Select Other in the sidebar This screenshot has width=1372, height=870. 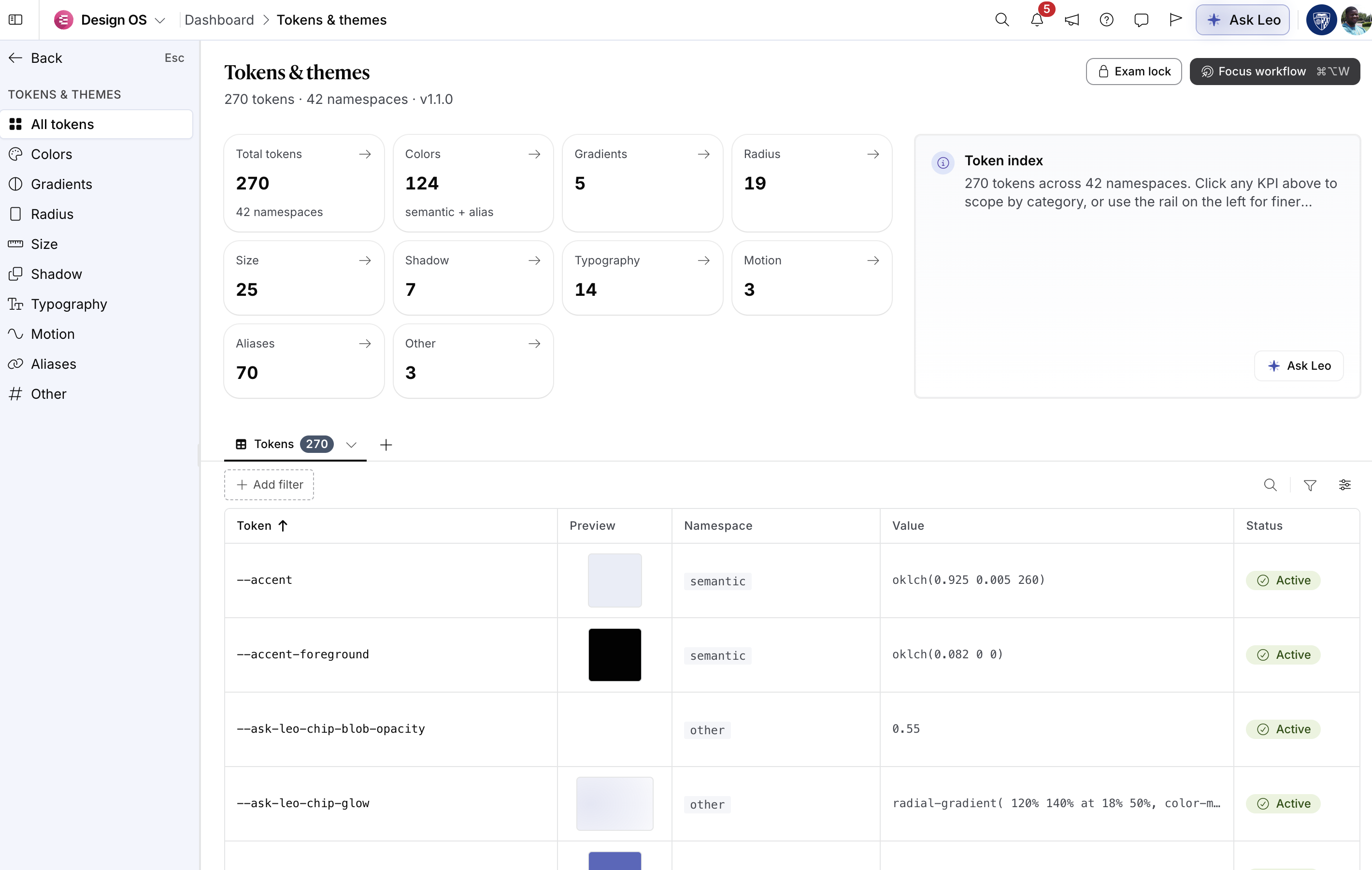[x=96, y=393]
